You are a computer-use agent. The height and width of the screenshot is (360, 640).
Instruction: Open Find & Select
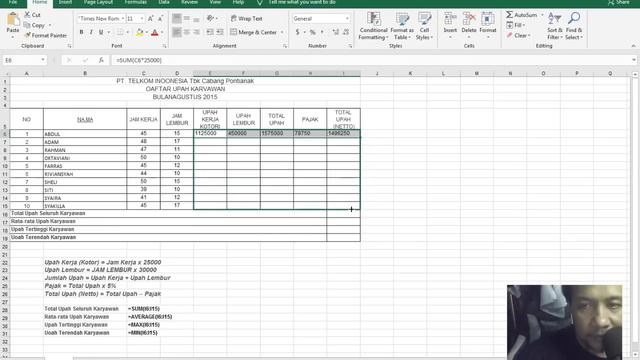click(x=574, y=26)
